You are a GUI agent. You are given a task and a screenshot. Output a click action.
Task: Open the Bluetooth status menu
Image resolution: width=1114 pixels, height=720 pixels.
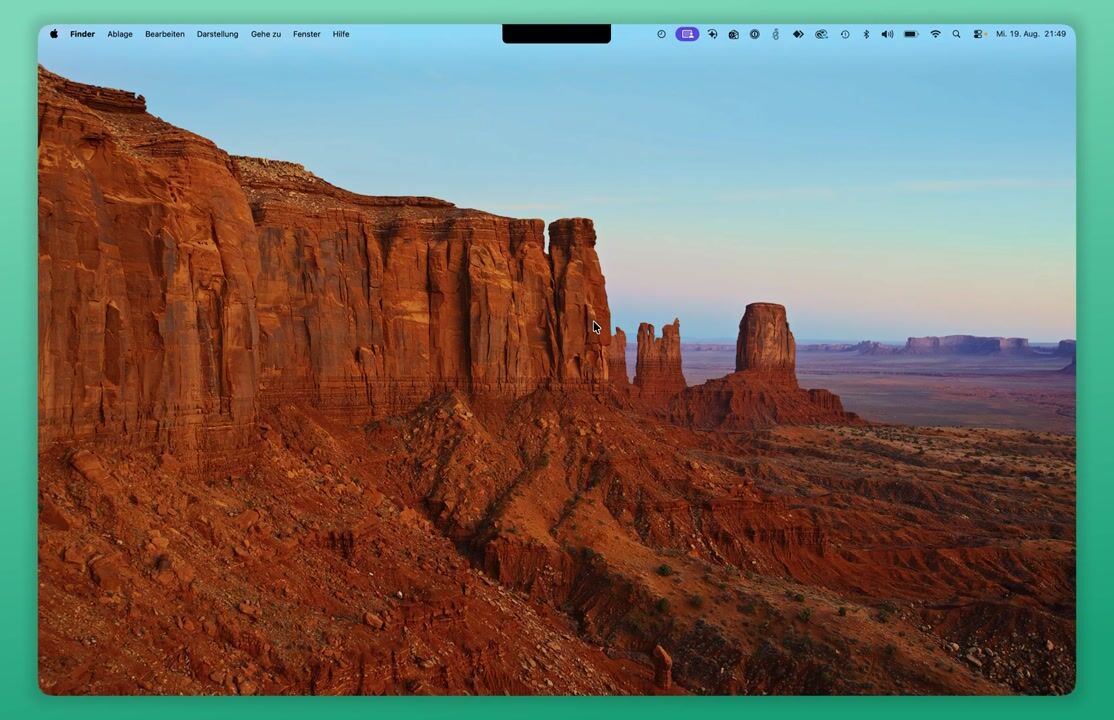tap(866, 33)
